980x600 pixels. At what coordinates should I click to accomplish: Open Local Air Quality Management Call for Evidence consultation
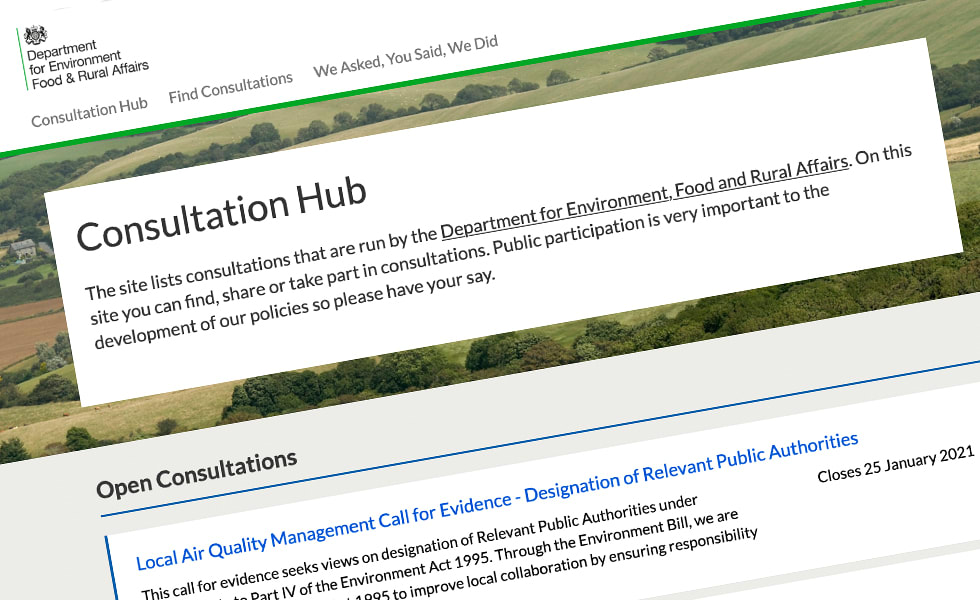tap(497, 501)
